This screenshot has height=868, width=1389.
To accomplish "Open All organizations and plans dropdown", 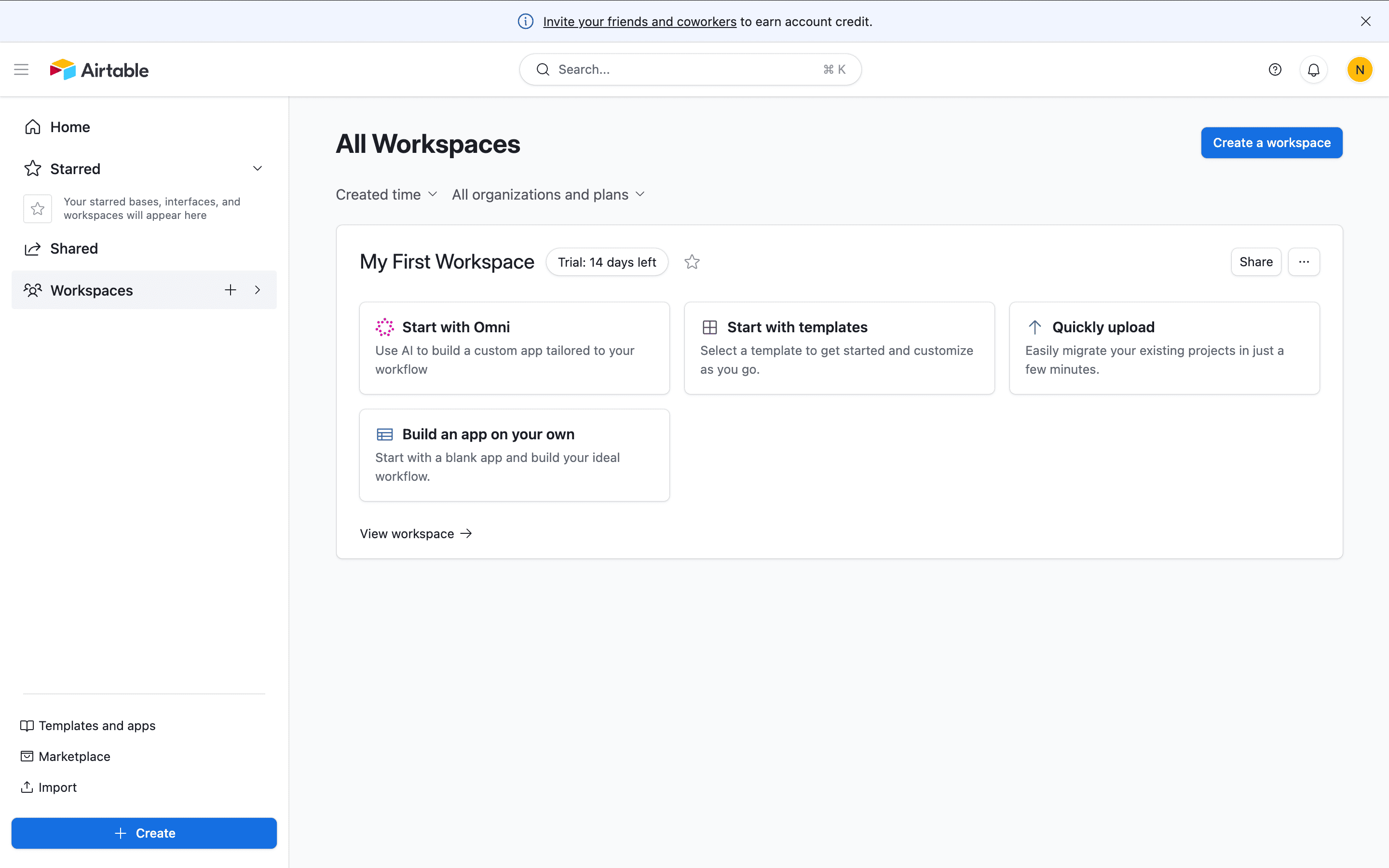I will pos(548,195).
